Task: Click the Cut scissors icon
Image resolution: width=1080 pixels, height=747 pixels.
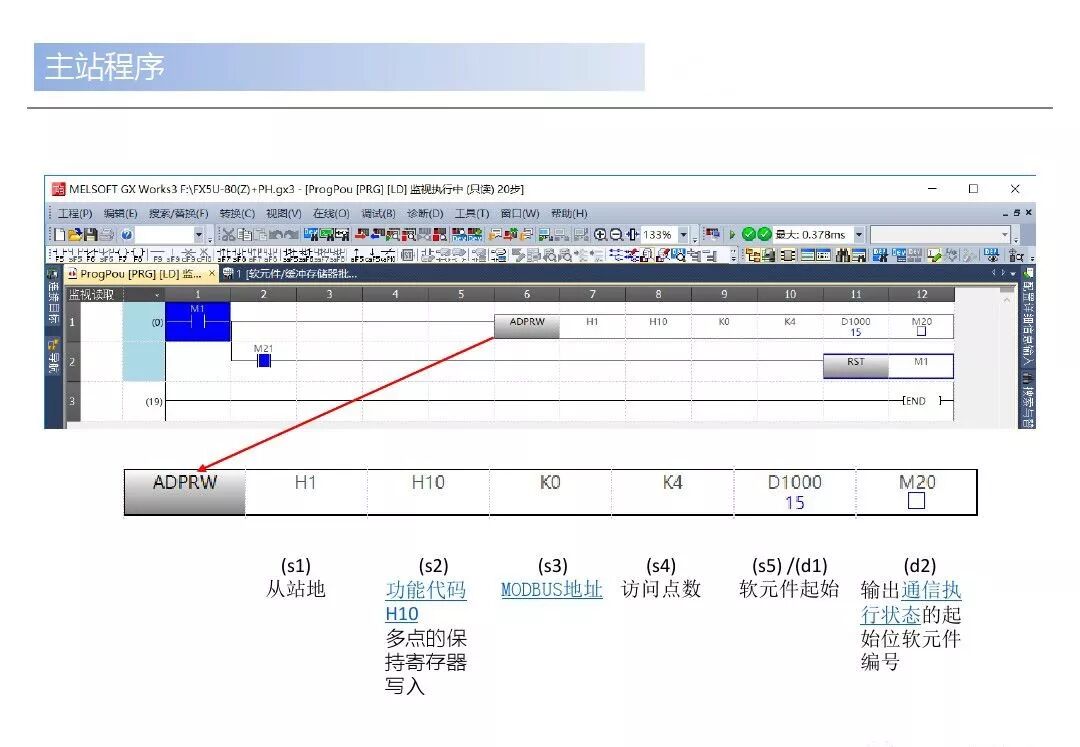Action: pos(229,235)
